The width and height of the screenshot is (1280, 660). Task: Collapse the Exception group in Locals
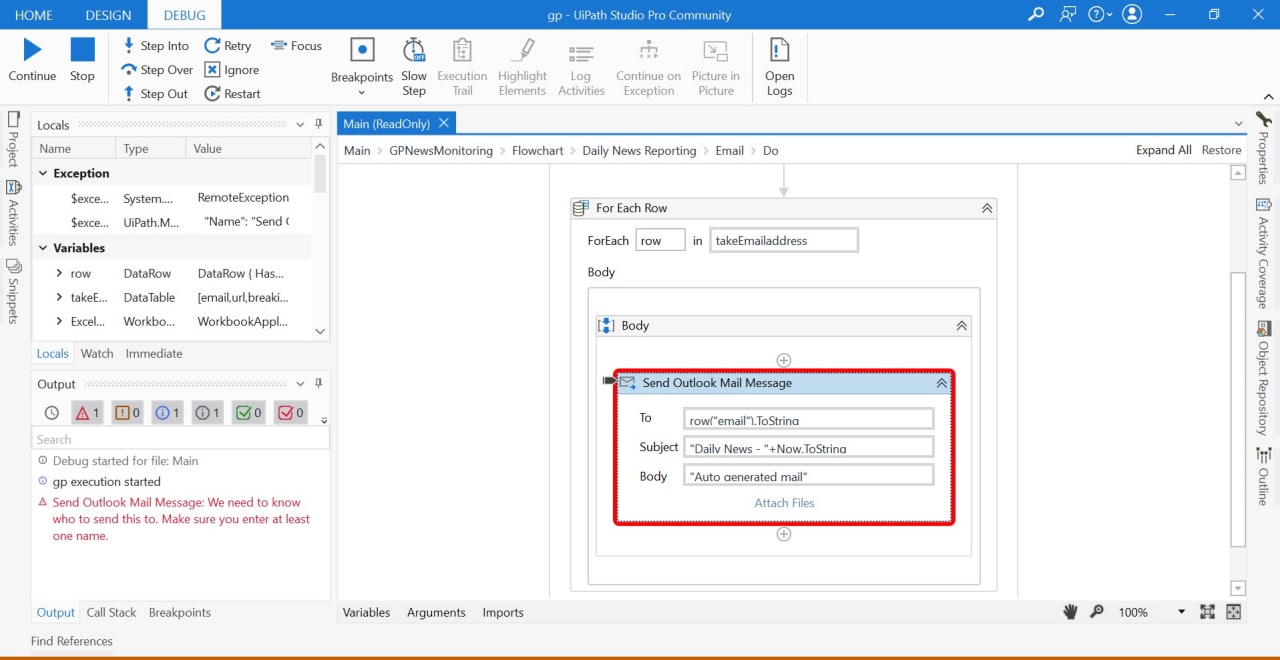coord(43,173)
